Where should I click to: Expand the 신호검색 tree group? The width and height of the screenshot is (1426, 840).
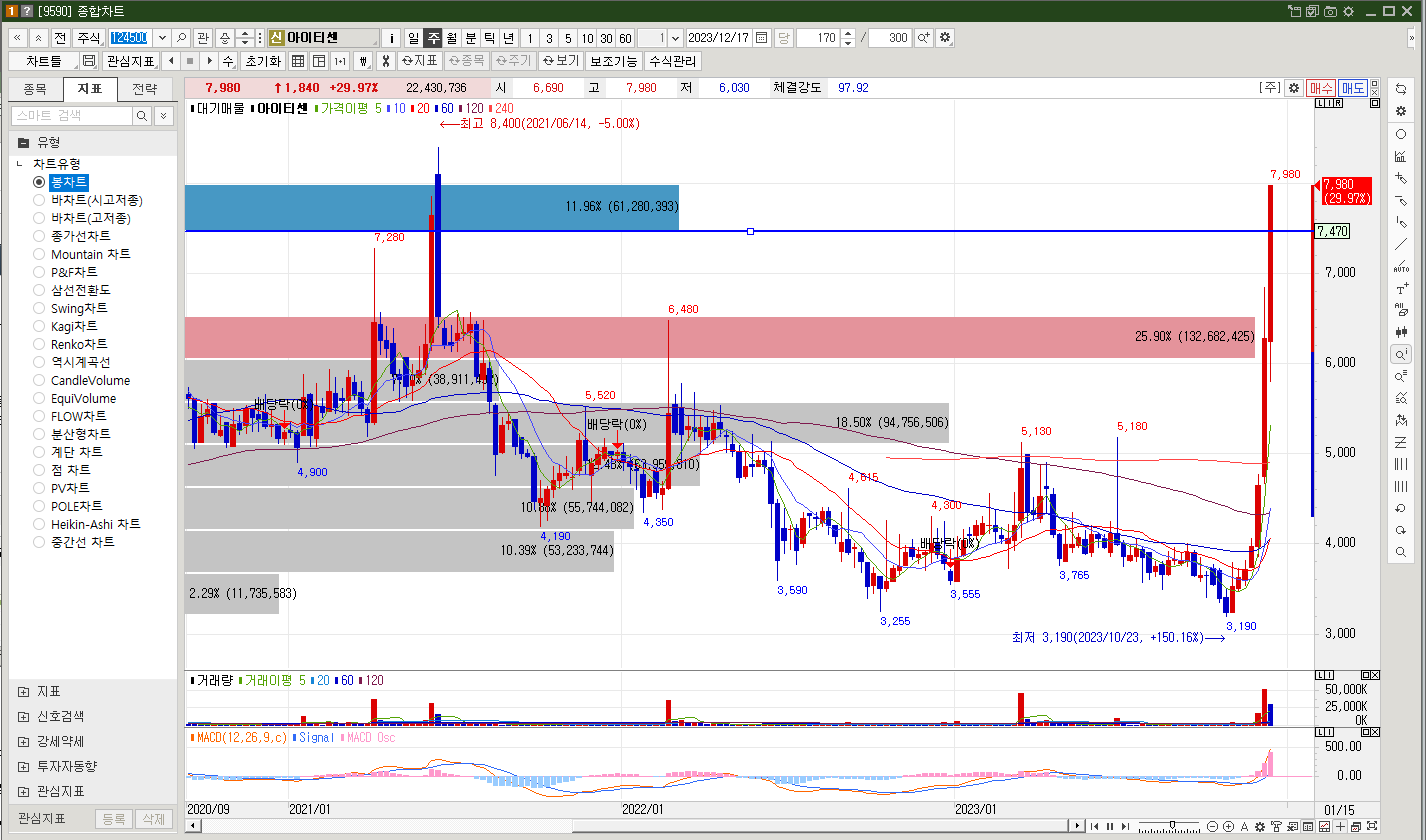[x=23, y=716]
